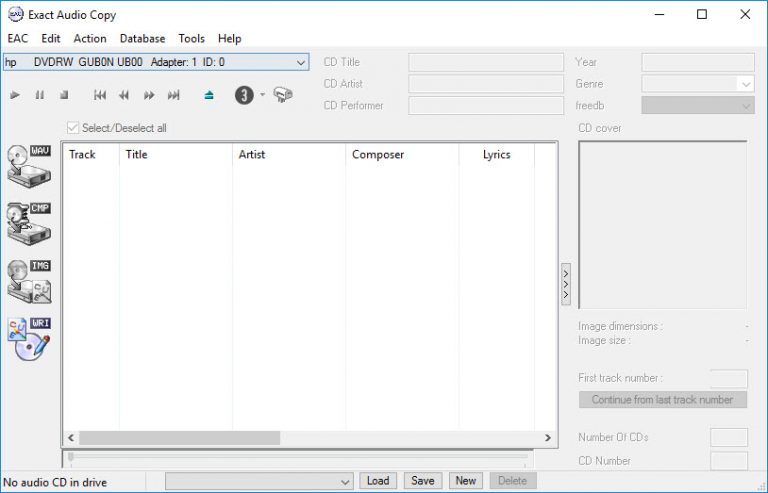Expand the freedb category dropdown
Image resolution: width=768 pixels, height=493 pixels.
click(x=745, y=105)
